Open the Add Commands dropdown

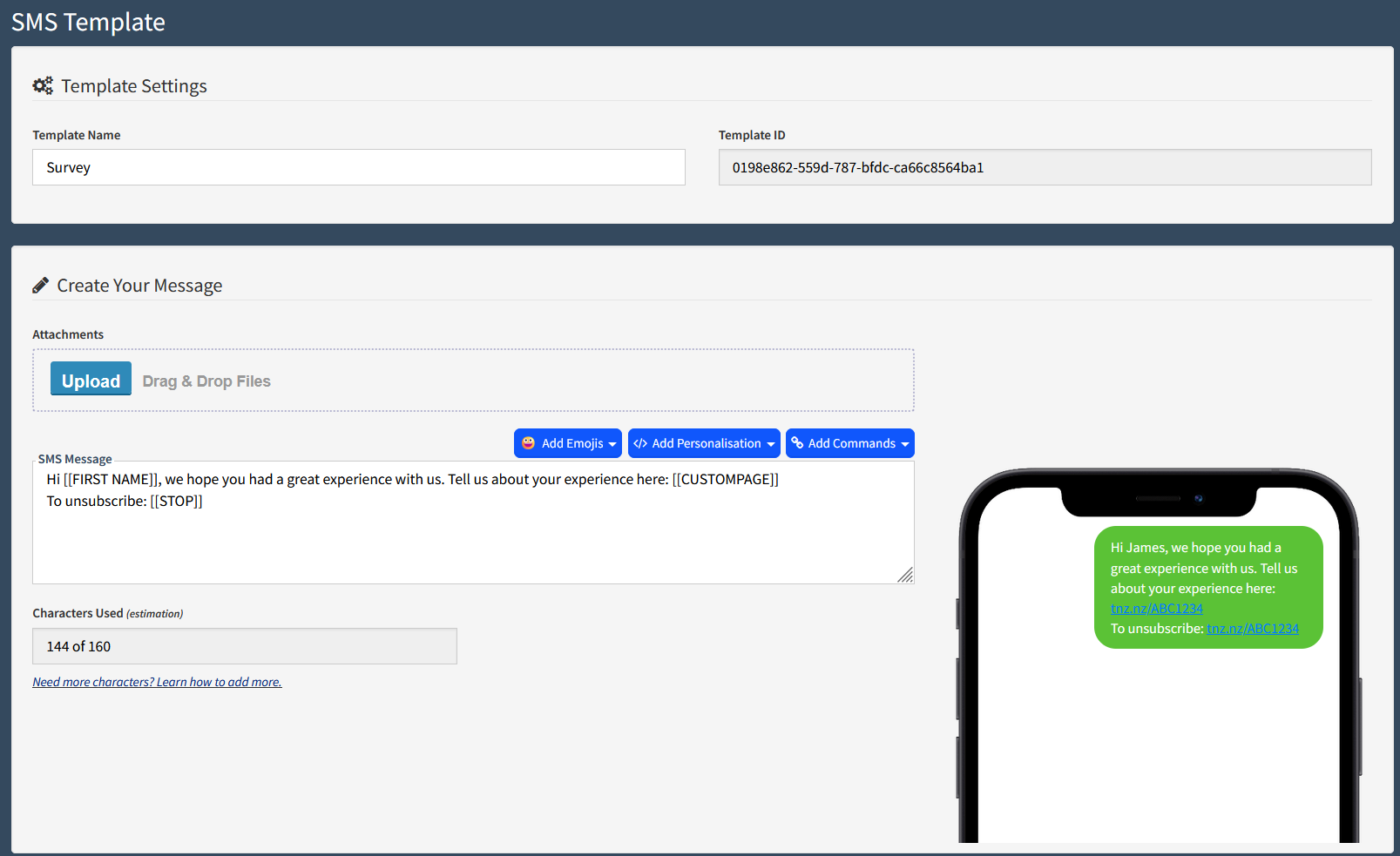849,443
